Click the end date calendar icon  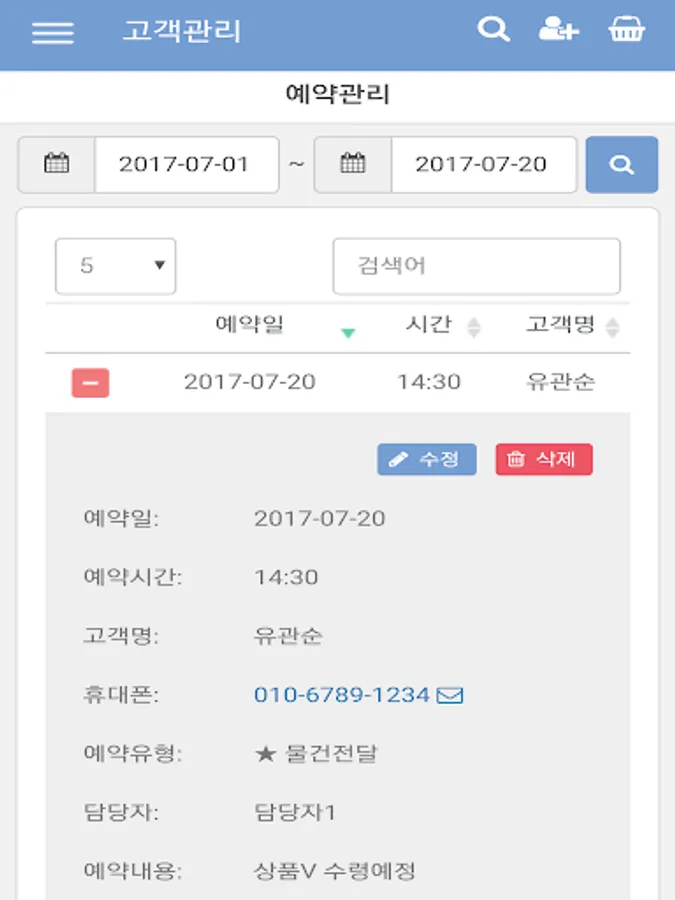tap(353, 164)
